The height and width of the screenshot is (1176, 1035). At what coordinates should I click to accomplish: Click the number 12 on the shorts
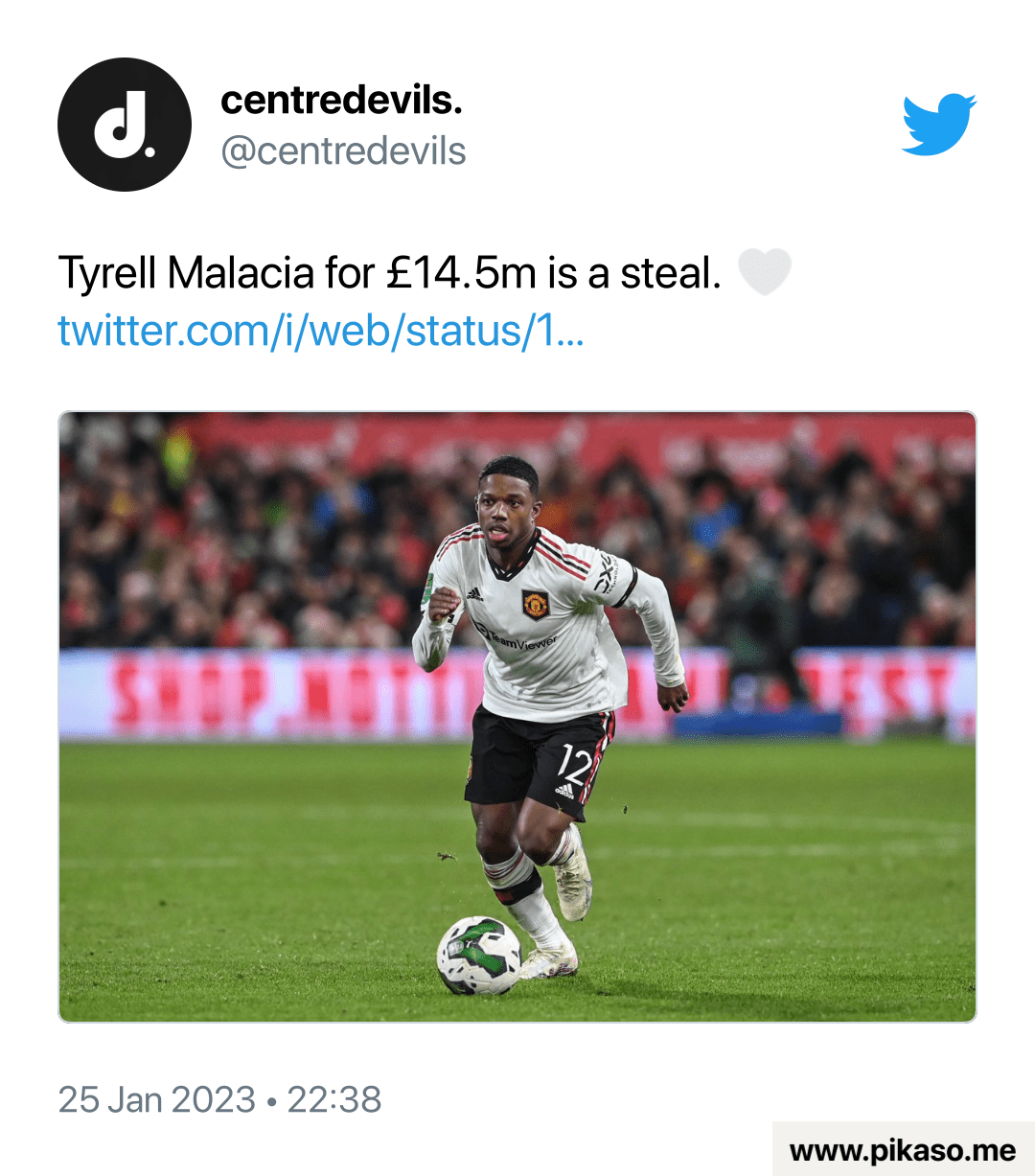pyautogui.click(x=574, y=766)
